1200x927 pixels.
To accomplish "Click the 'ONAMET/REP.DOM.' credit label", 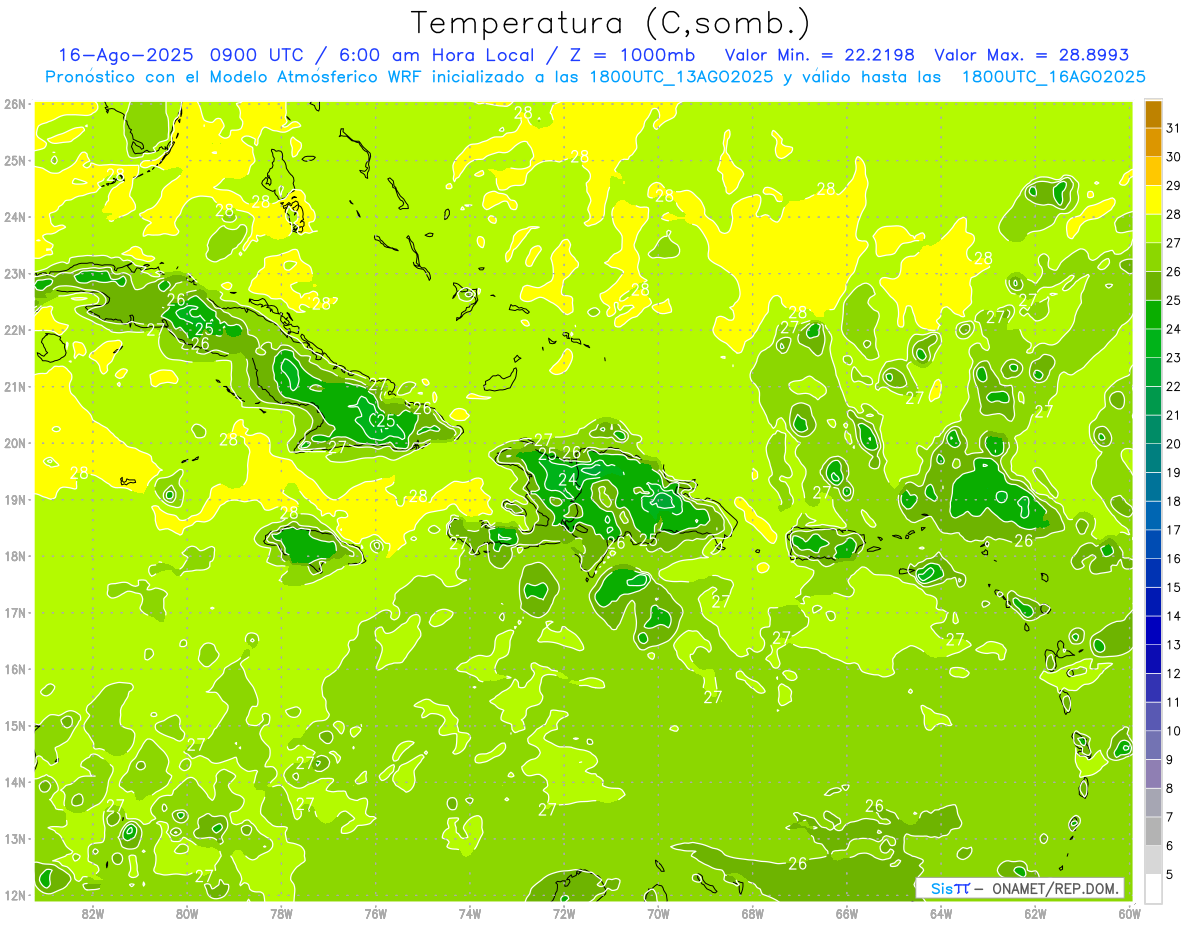I will [x=1054, y=888].
